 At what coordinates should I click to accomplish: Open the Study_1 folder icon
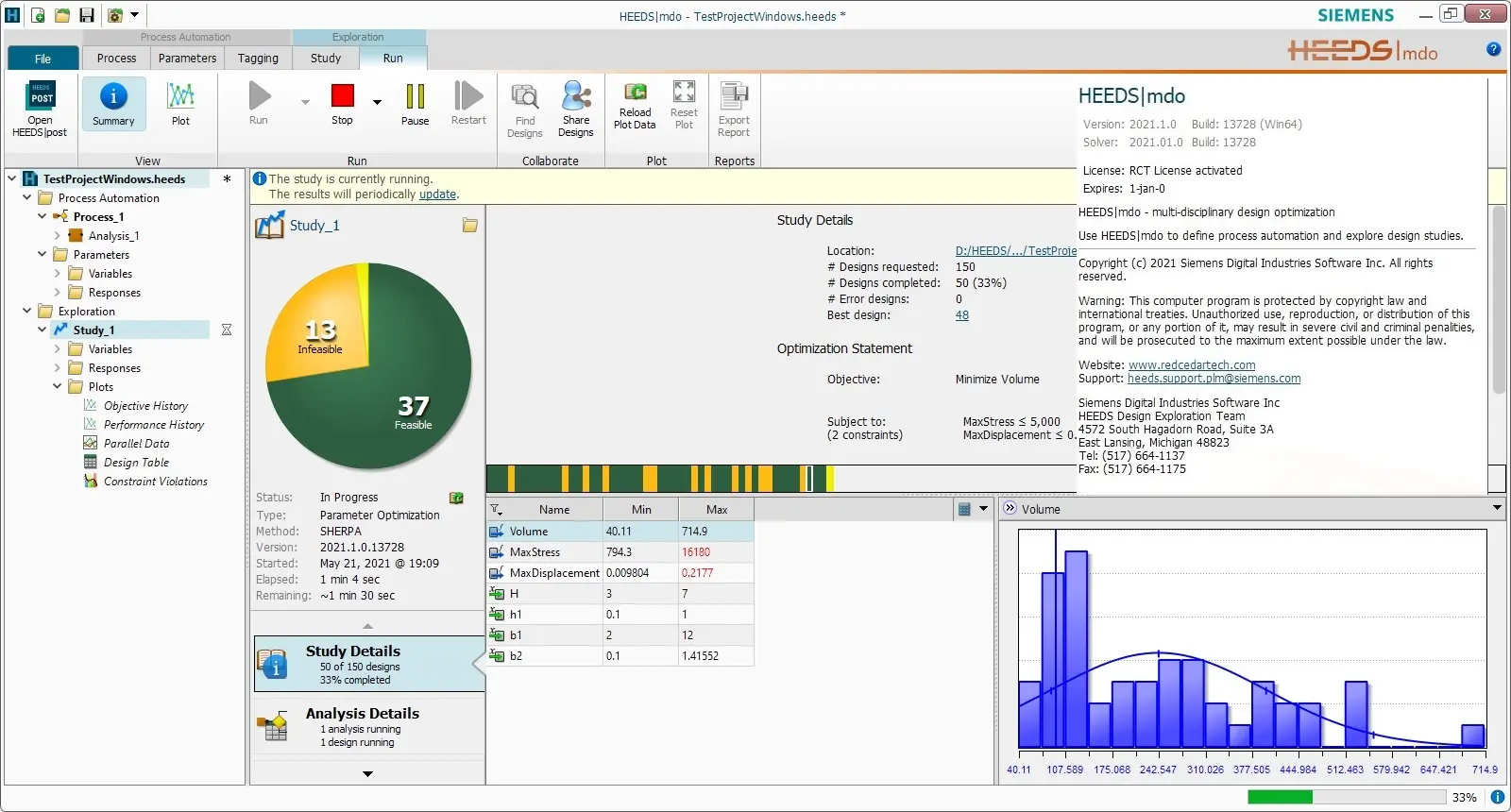pyautogui.click(x=470, y=226)
